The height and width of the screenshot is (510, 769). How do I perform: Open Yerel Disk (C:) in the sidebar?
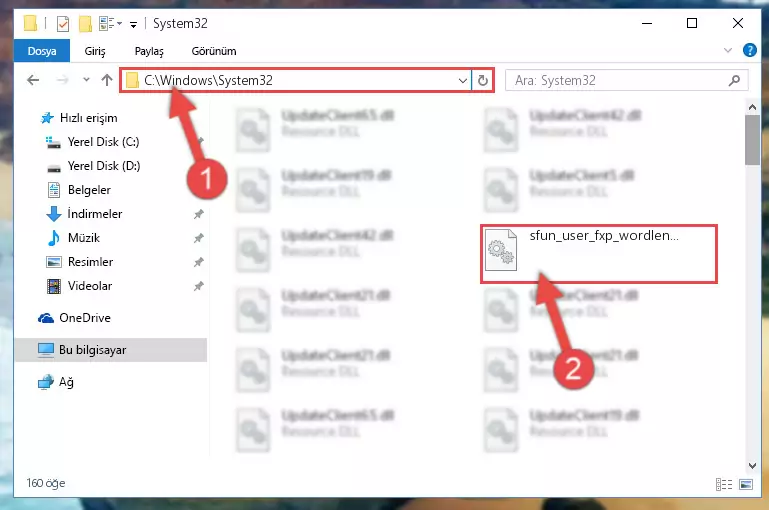tap(103, 142)
